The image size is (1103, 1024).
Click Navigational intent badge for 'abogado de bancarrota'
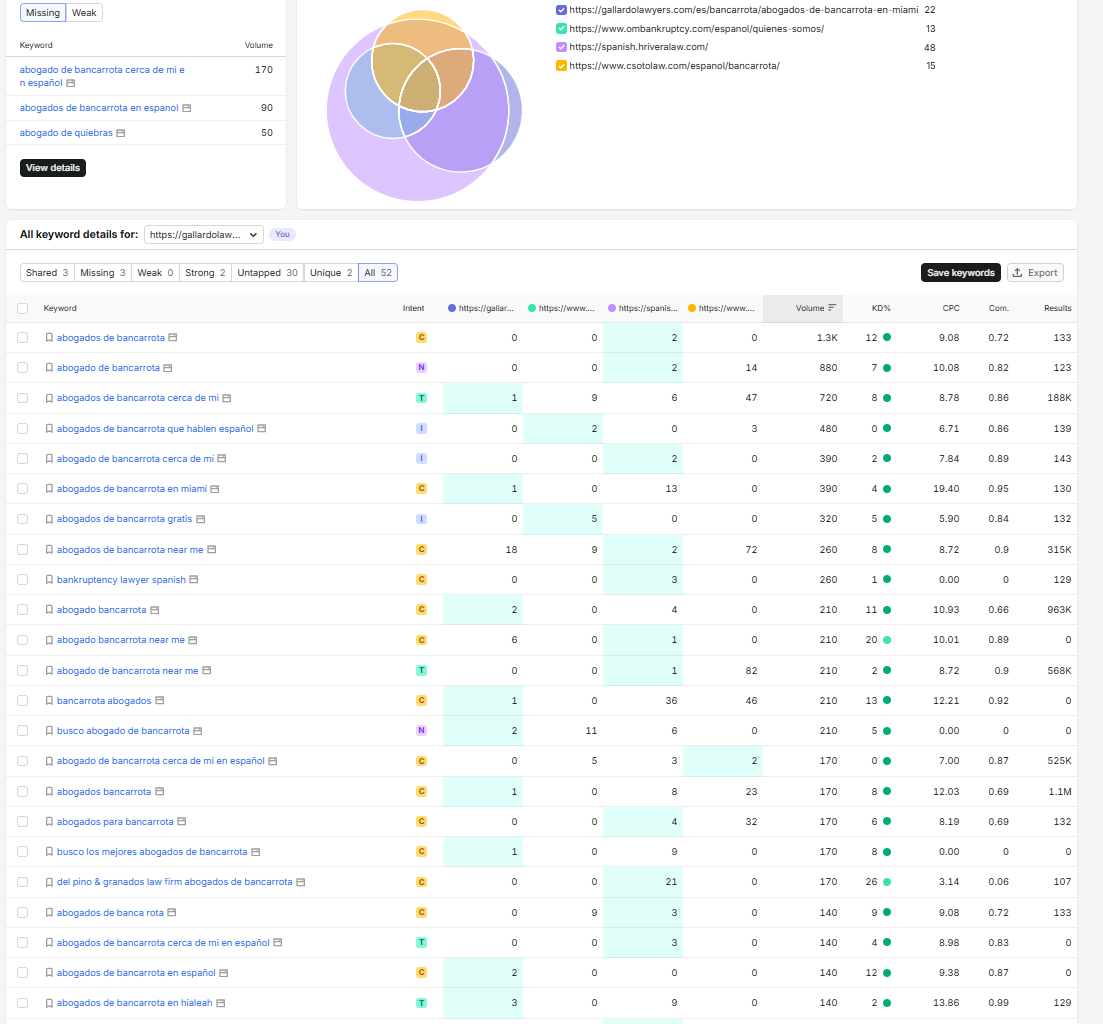tap(421, 368)
